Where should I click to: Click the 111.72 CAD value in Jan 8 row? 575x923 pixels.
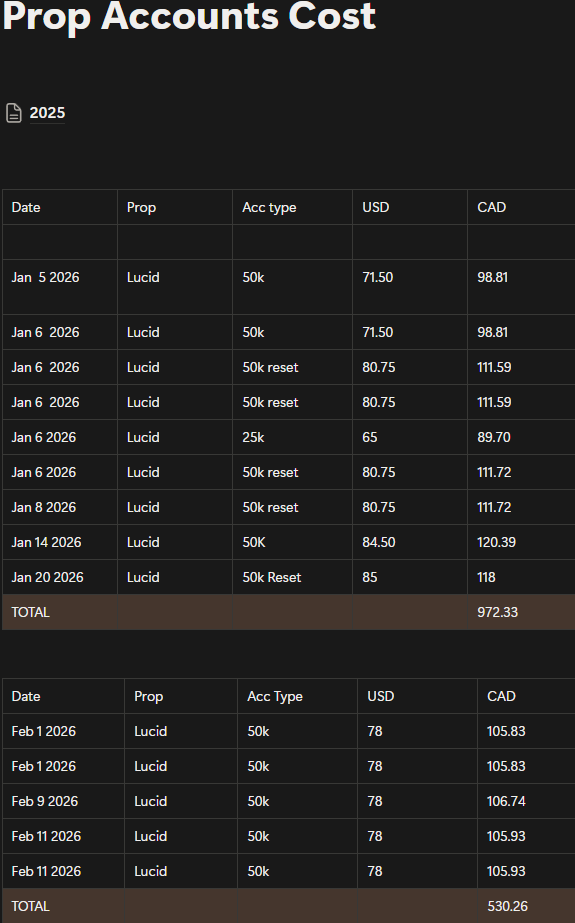[x=494, y=507]
